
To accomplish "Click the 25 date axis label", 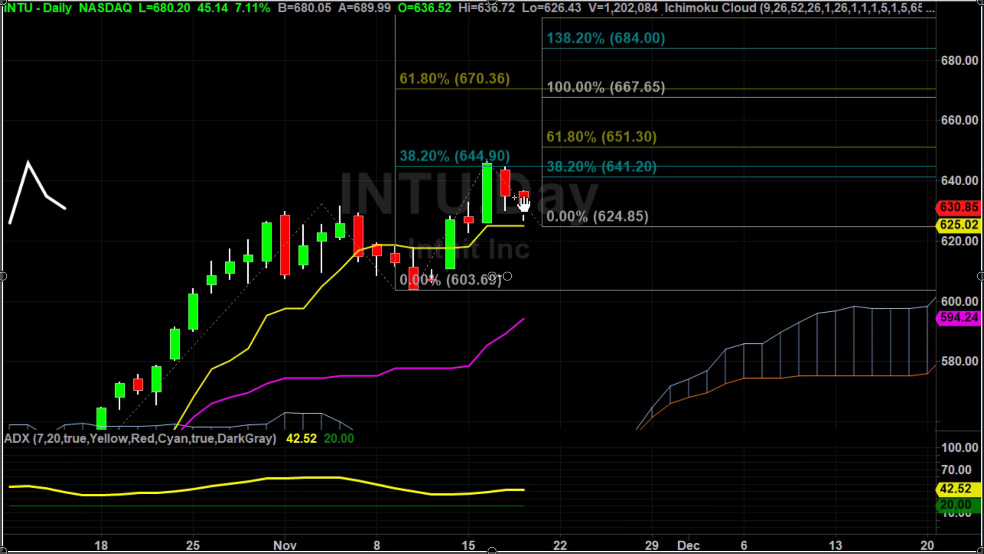I will tap(193, 545).
